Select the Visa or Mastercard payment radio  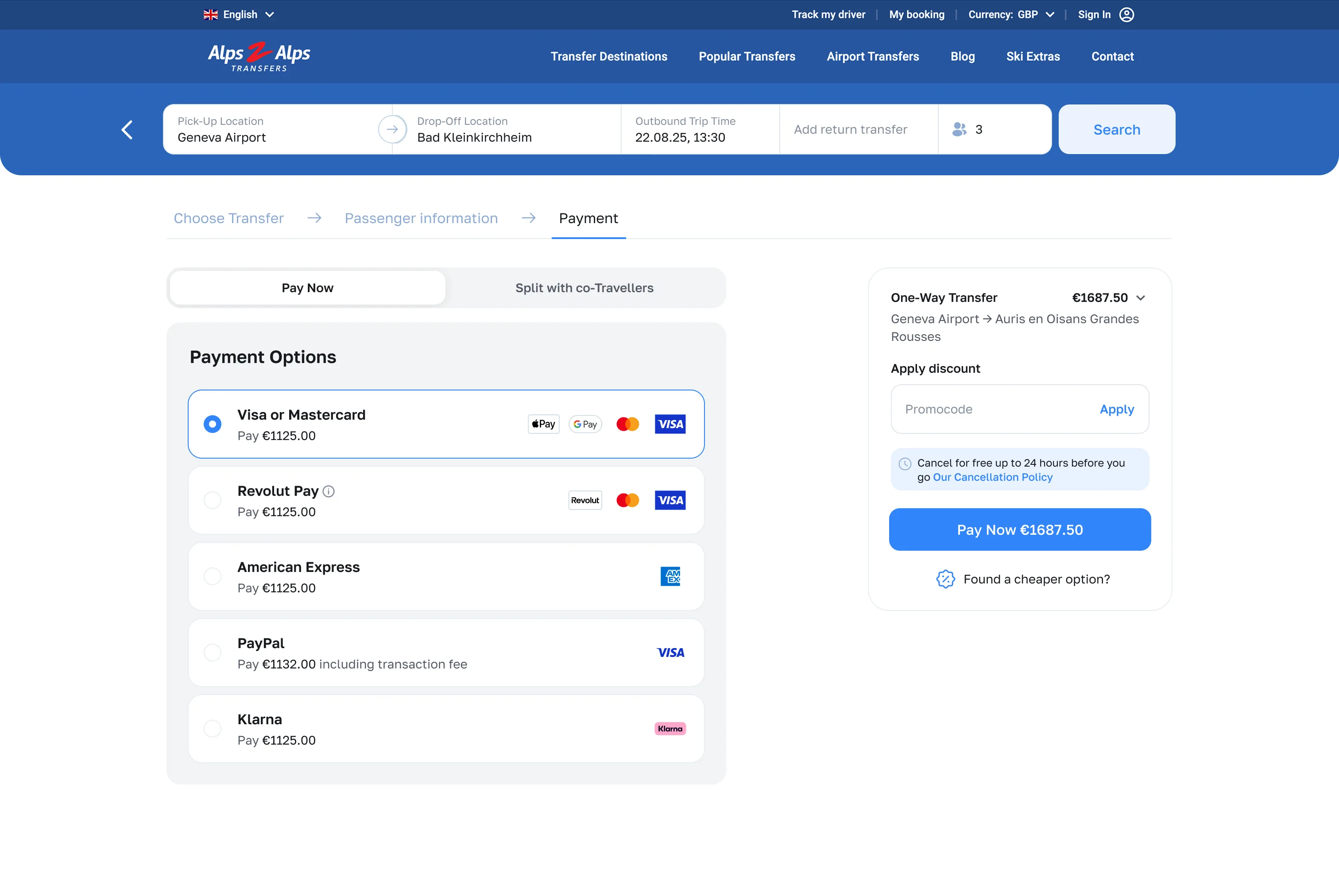[x=212, y=424]
